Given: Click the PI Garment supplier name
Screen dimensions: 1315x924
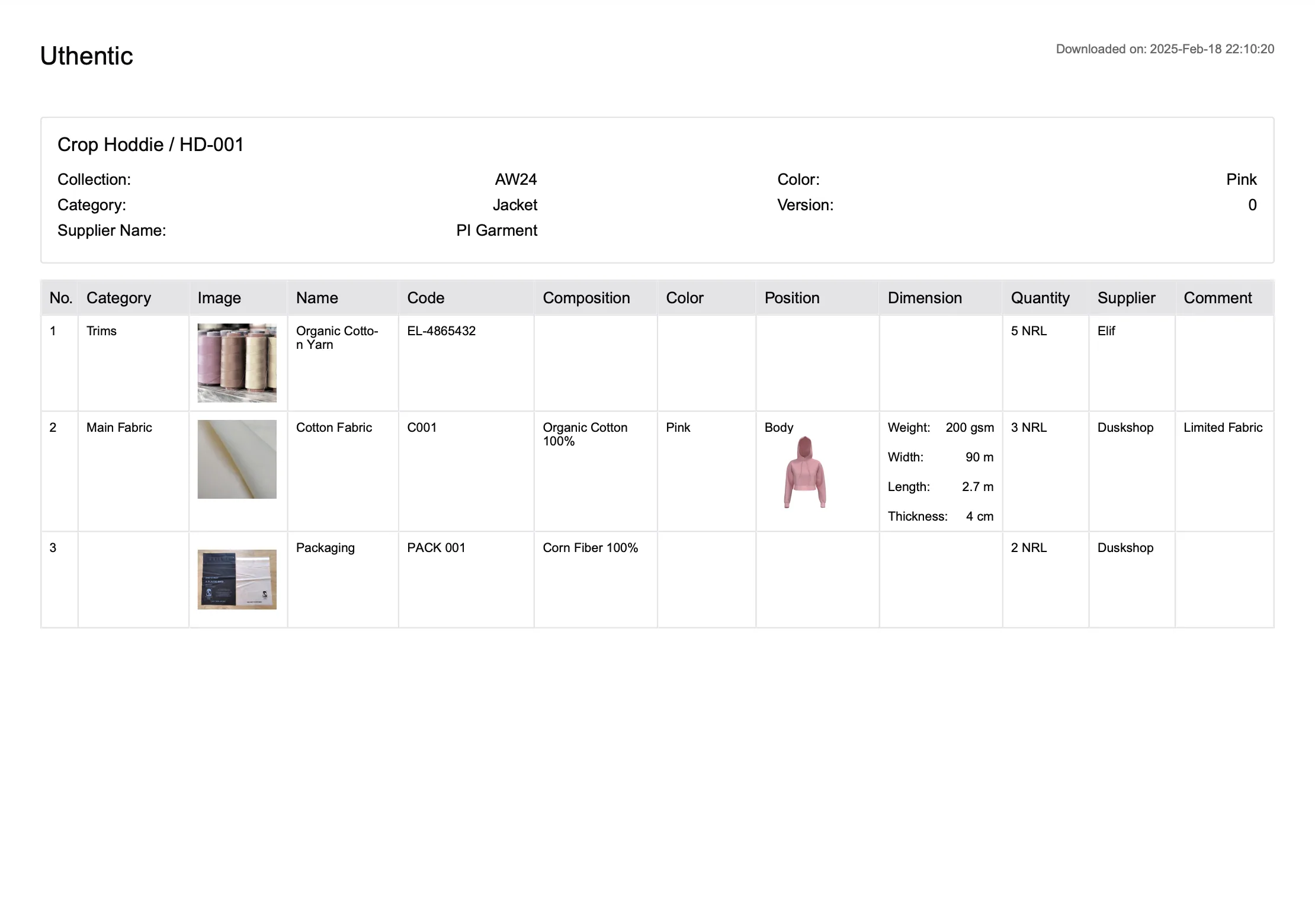Looking at the screenshot, I should (496, 230).
